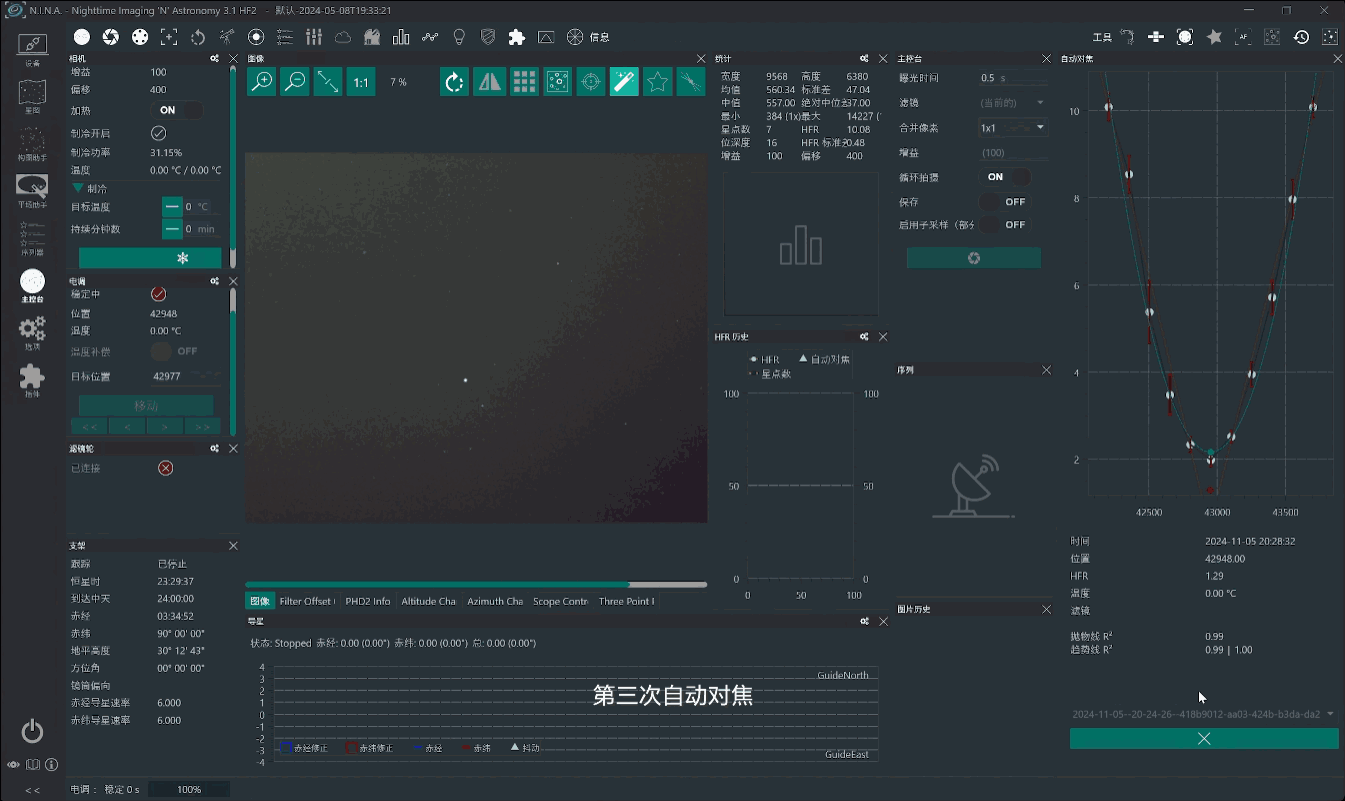Open the AF autofocus tool in top toolbar
Image resolution: width=1345 pixels, height=801 pixels.
(1243, 37)
